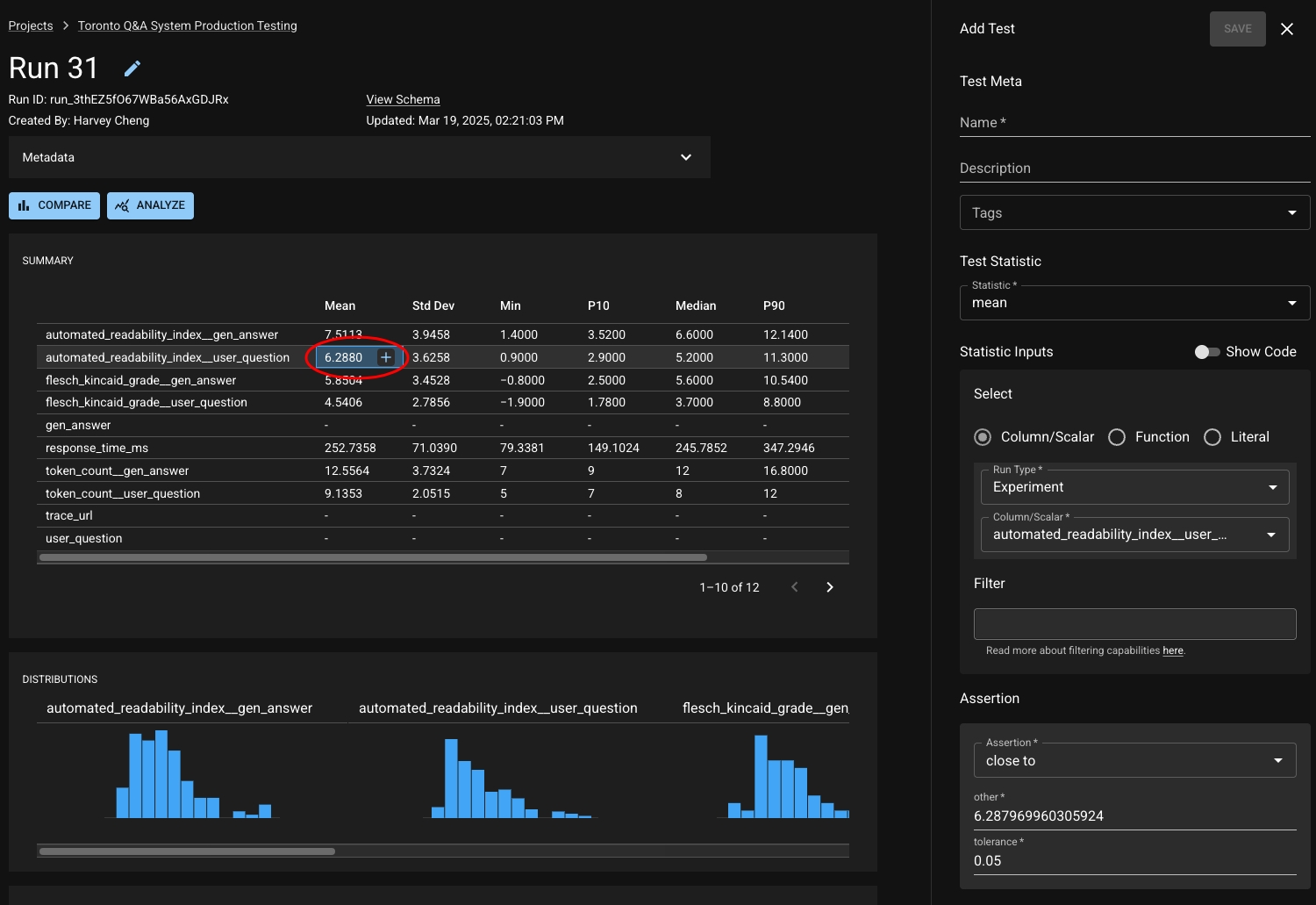
Task: Select the Column/Scalar radio button
Action: point(983,437)
